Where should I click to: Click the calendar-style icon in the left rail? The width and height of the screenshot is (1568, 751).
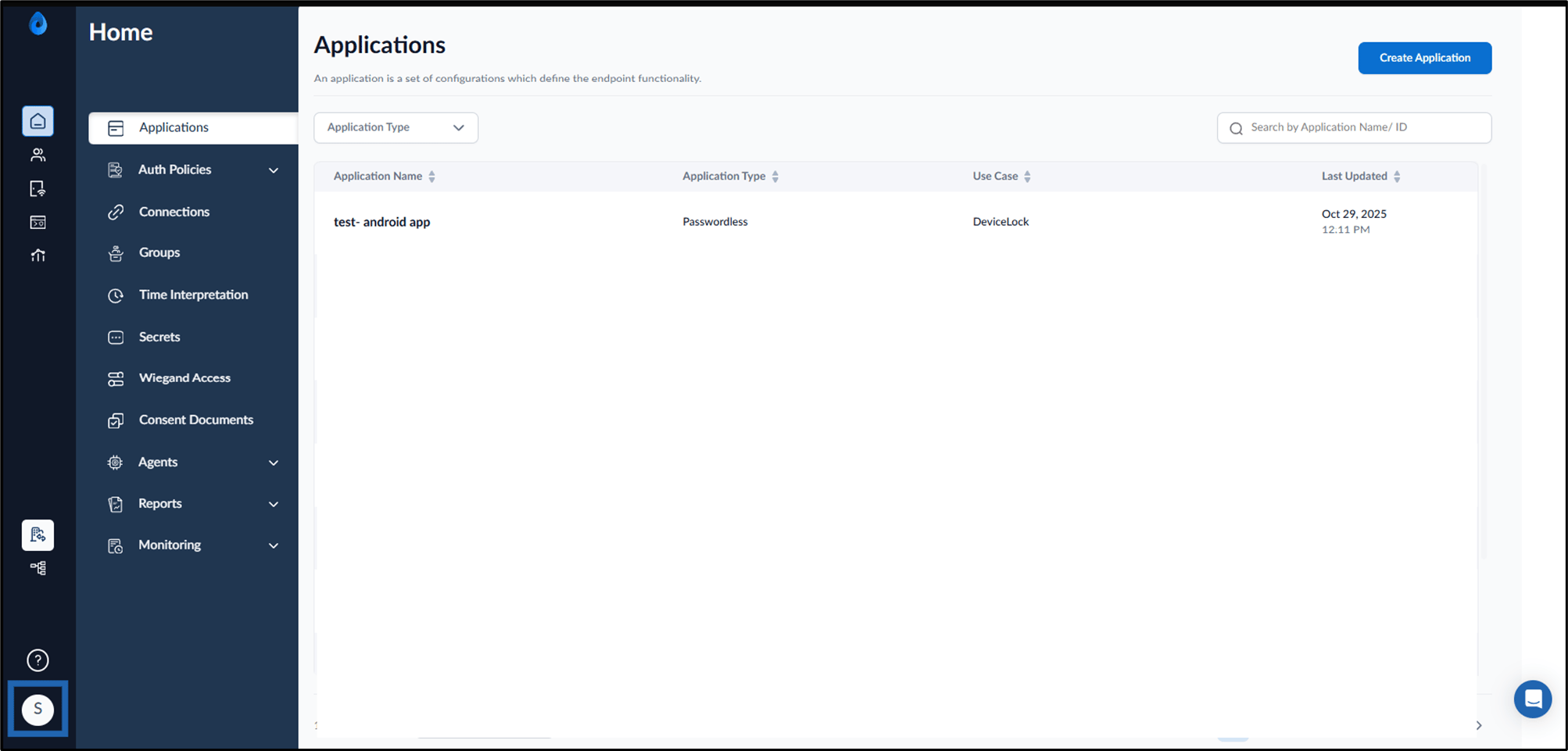pyautogui.click(x=38, y=223)
